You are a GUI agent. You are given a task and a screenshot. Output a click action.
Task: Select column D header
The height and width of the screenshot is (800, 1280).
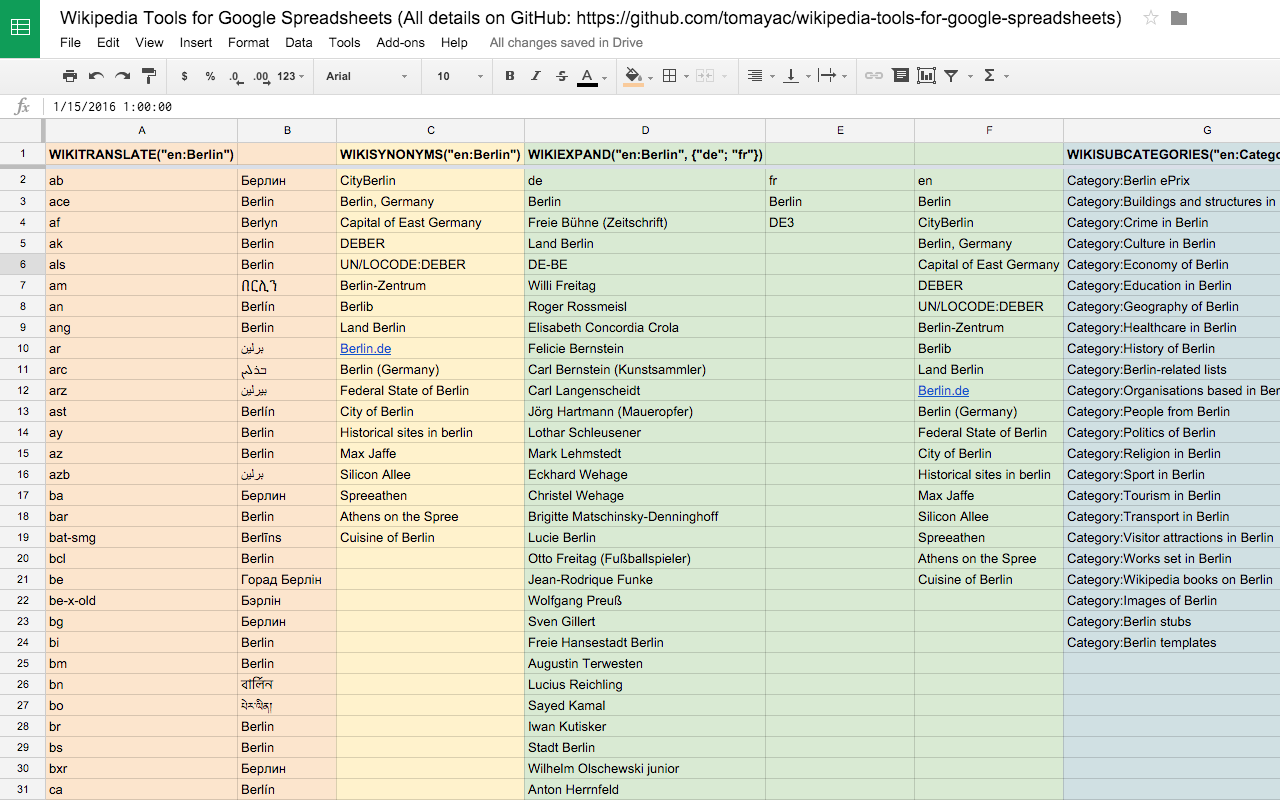pos(645,130)
